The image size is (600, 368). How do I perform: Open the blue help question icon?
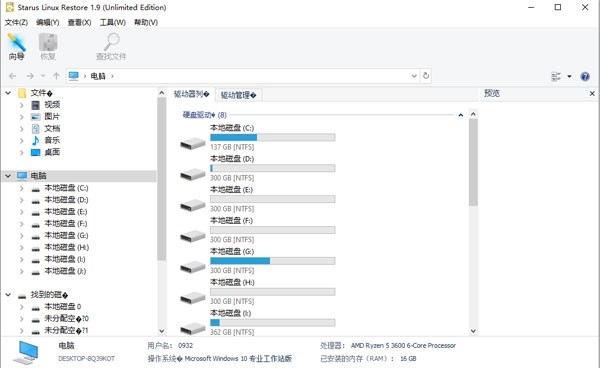585,77
